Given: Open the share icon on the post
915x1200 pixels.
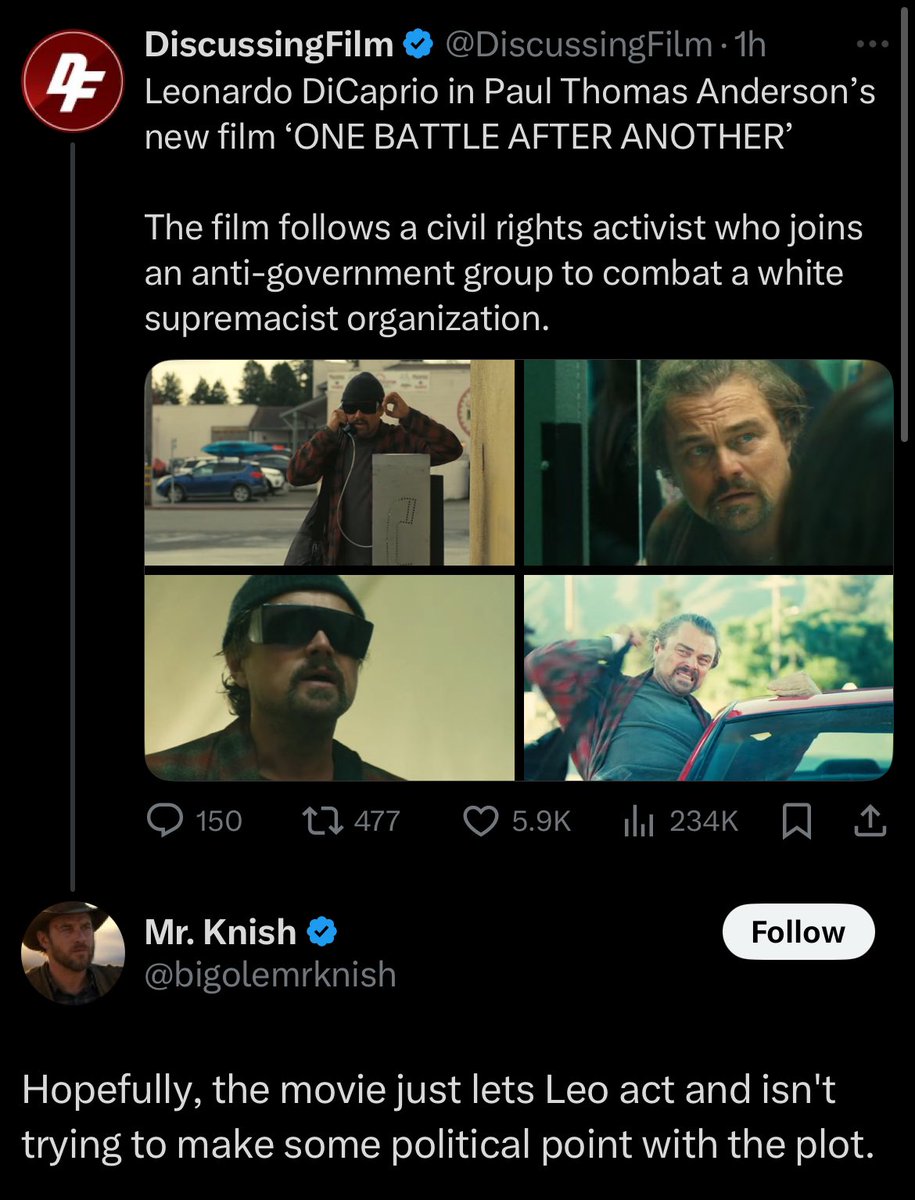Looking at the screenshot, I should 869,821.
